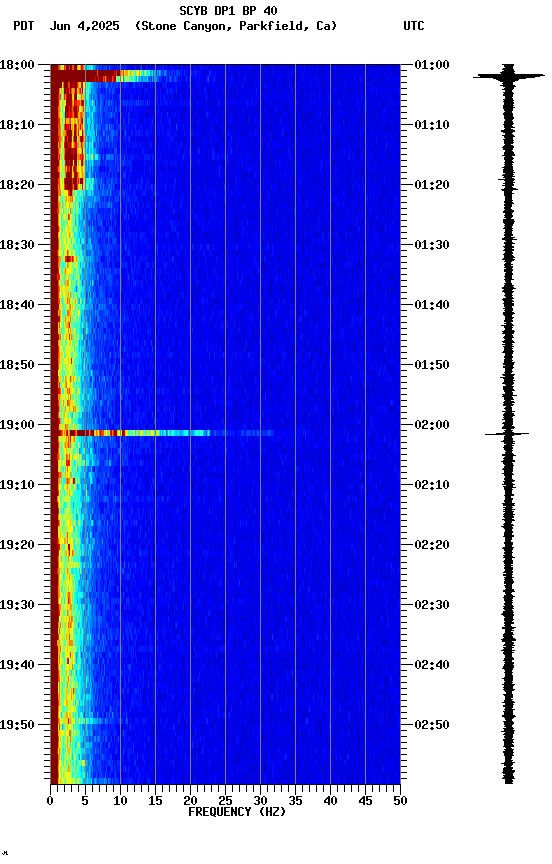Click the 35 Hz frequency axis label
The image size is (552, 864).
[295, 801]
